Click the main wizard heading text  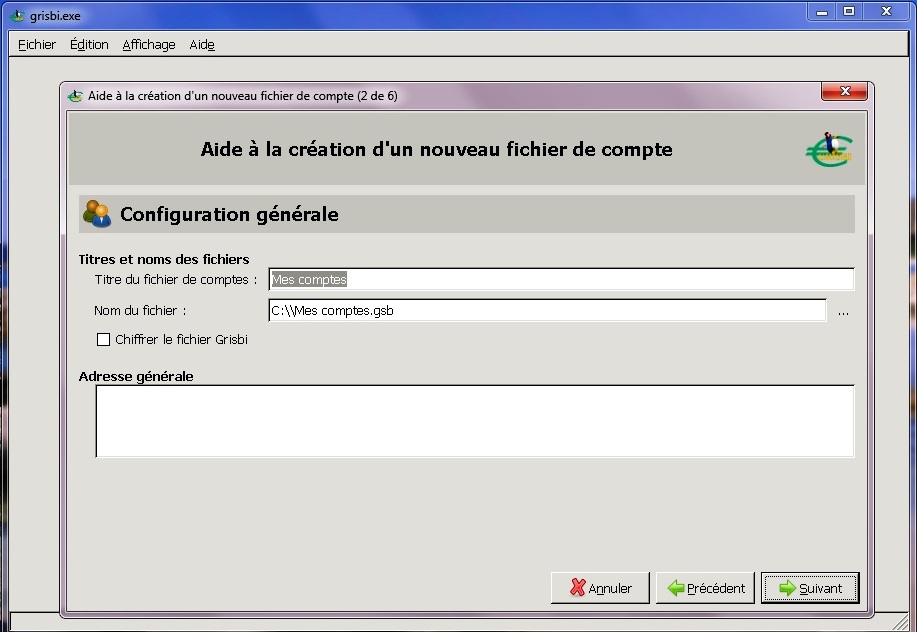tap(436, 150)
